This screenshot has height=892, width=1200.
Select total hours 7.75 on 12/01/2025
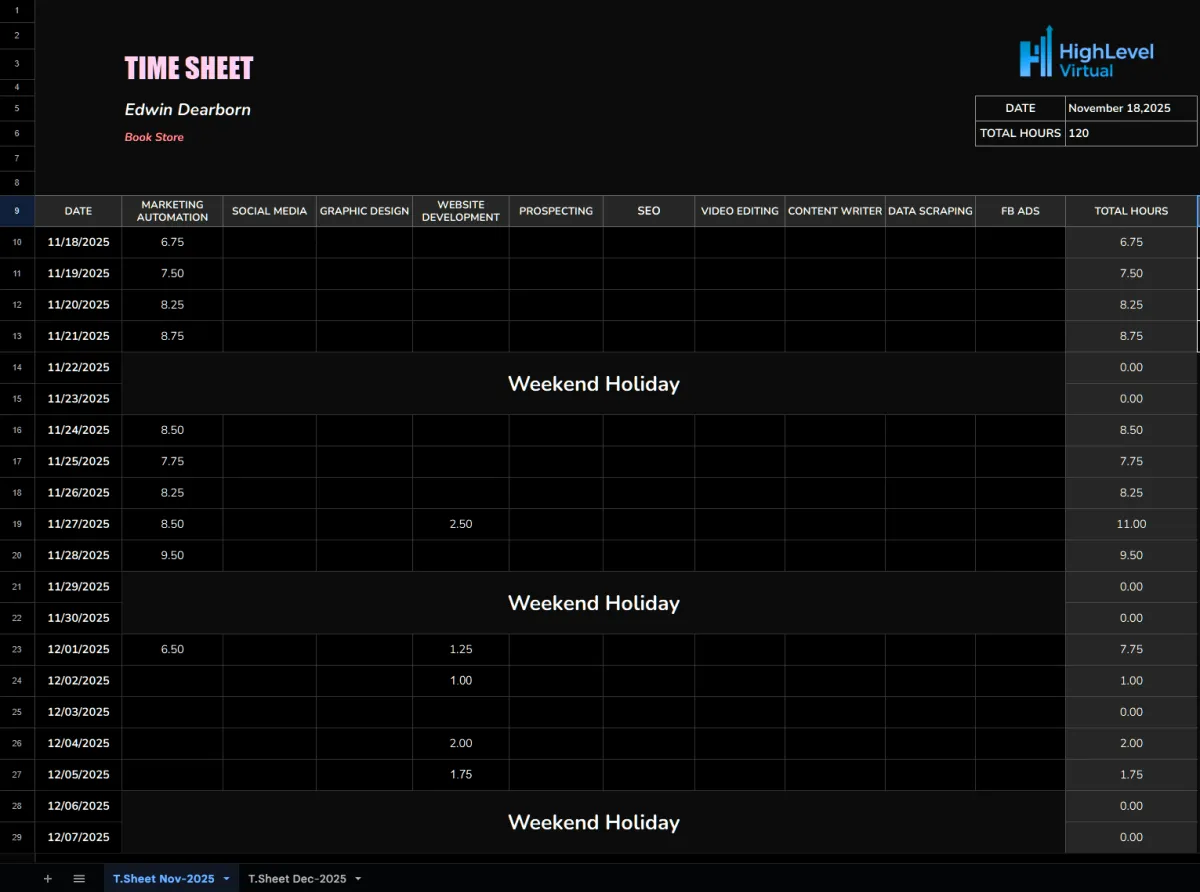pyautogui.click(x=1131, y=649)
